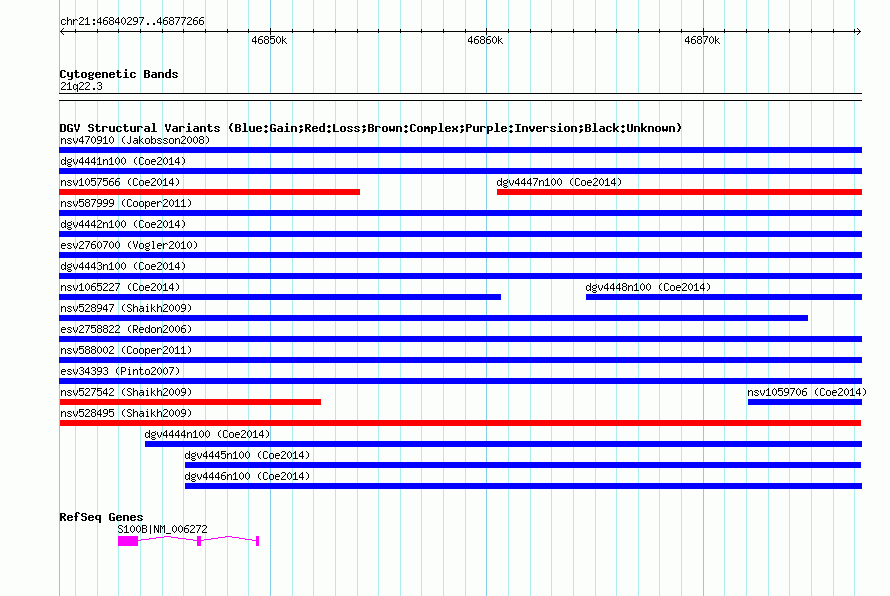The height and width of the screenshot is (596, 890).
Task: Open dgv4445n100 (Coe2014) label
Action: click(247, 455)
